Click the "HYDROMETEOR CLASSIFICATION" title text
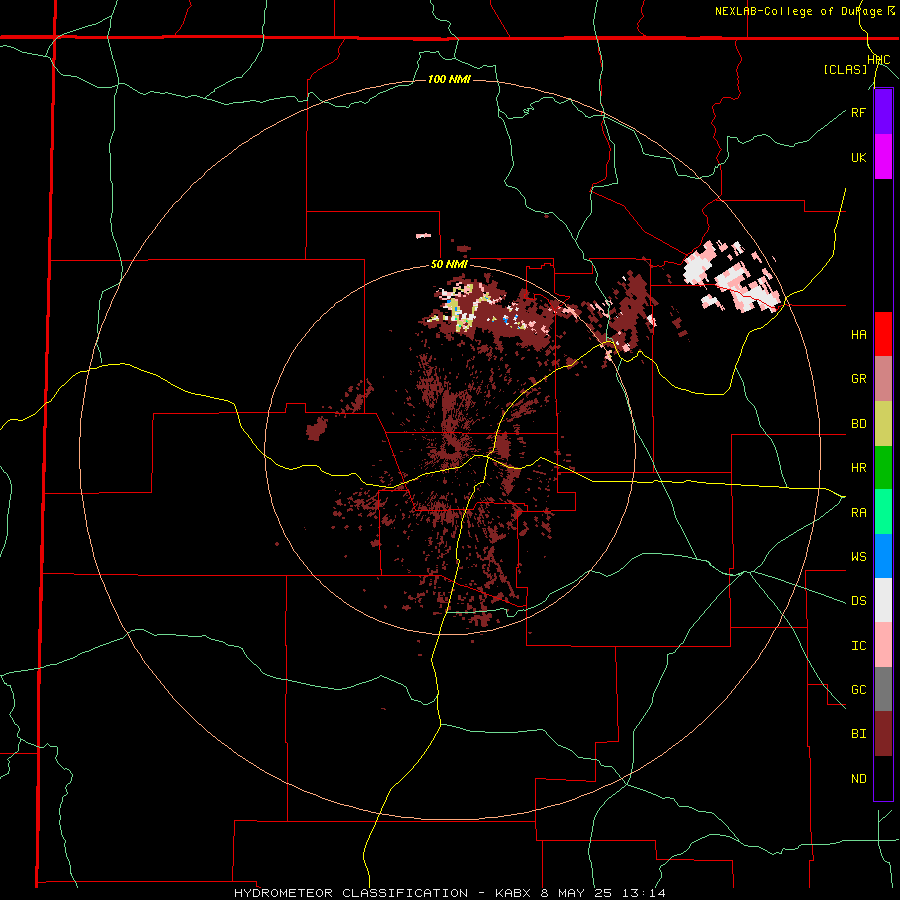This screenshot has height=900, width=900. point(351,893)
